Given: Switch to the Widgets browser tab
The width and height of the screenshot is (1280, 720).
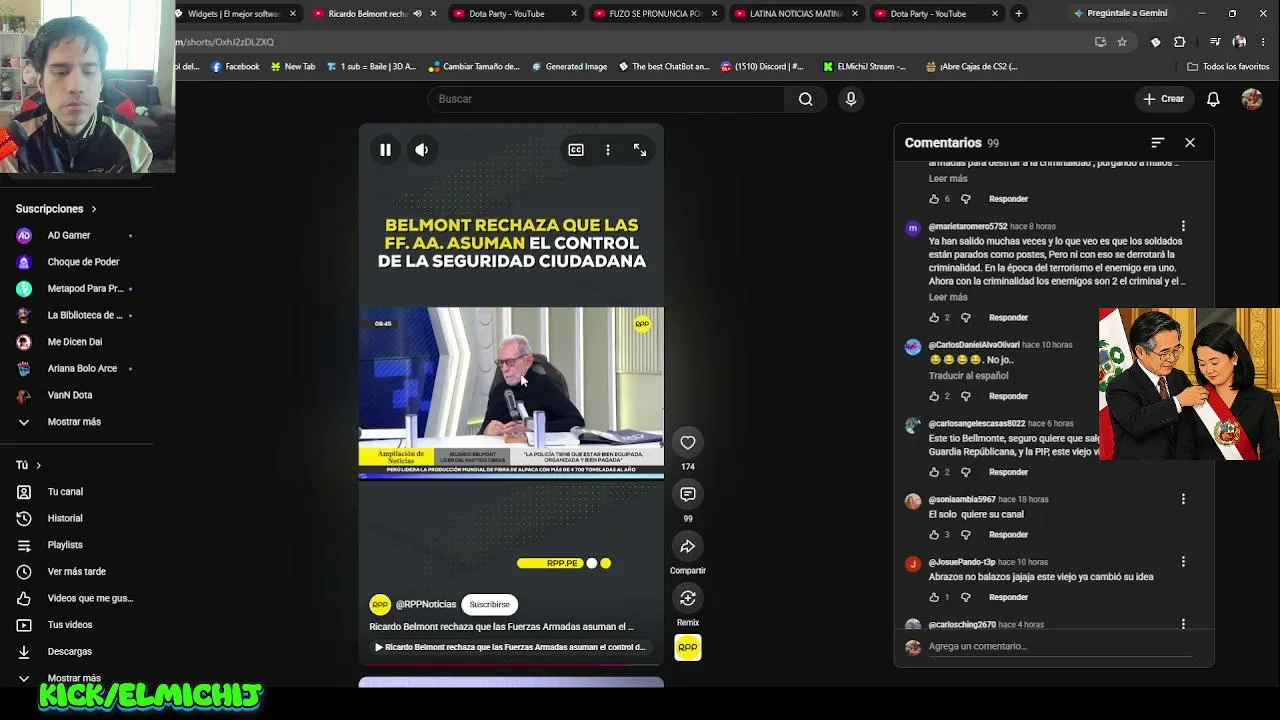Looking at the screenshot, I should point(233,14).
